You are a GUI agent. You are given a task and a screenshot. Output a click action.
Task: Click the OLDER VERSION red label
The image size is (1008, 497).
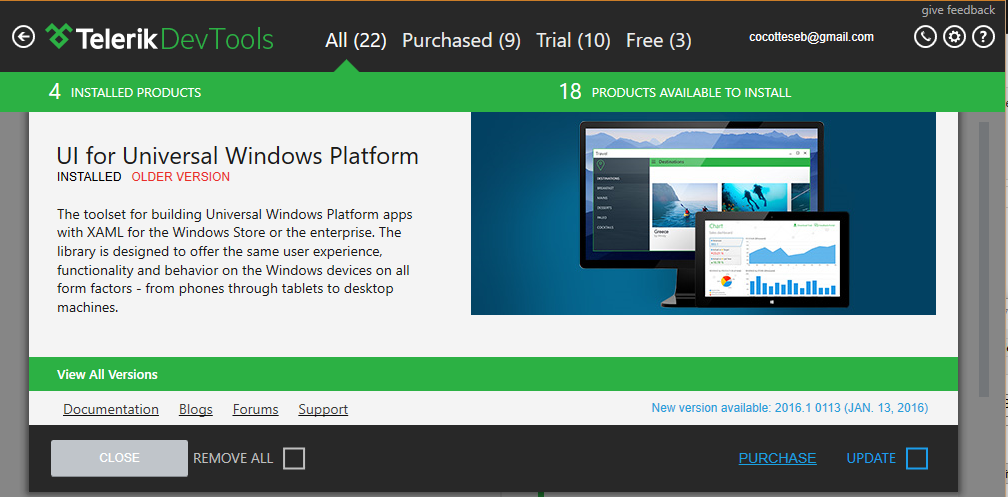[x=181, y=177]
